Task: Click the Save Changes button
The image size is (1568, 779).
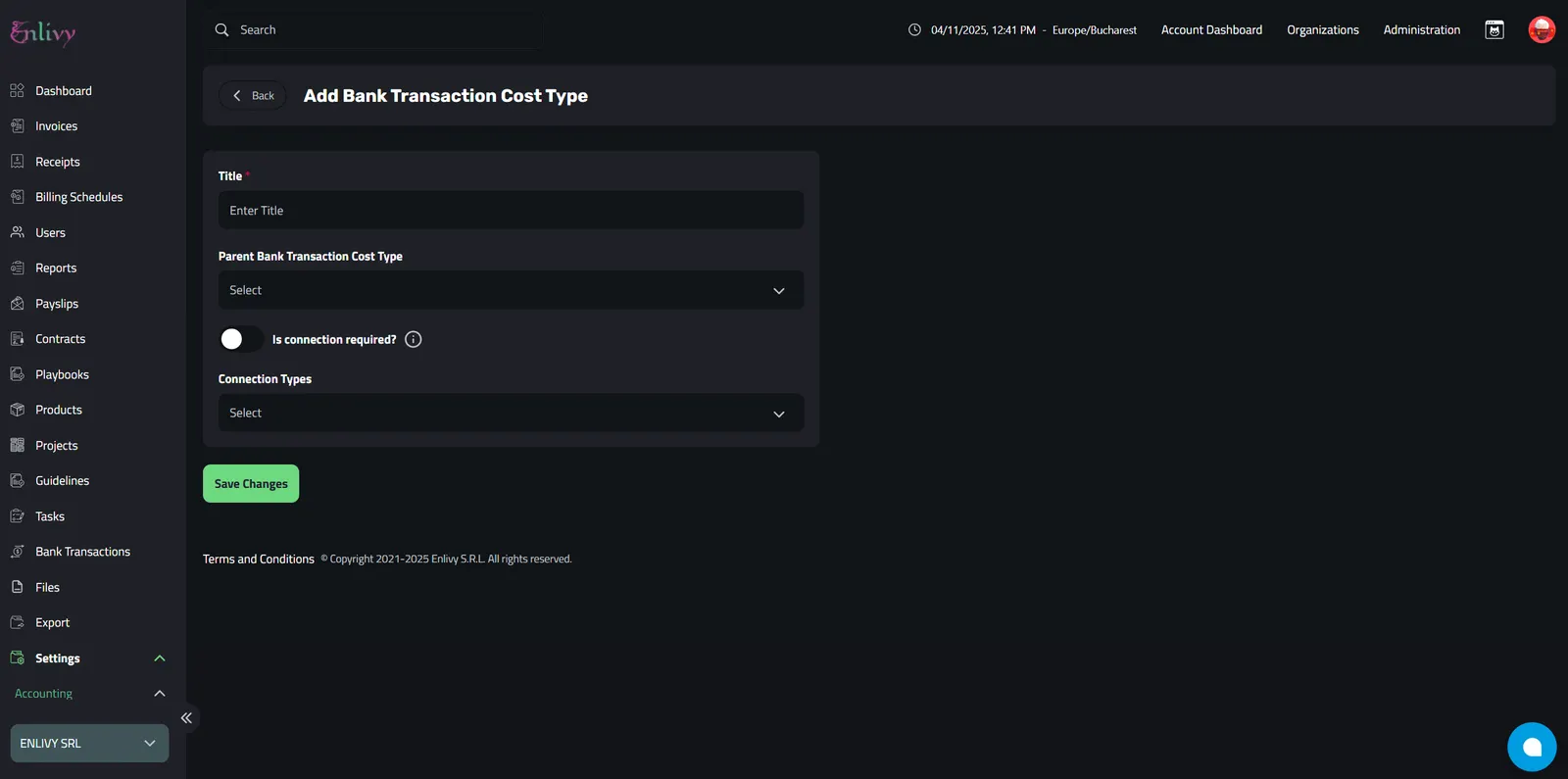Action: point(251,484)
